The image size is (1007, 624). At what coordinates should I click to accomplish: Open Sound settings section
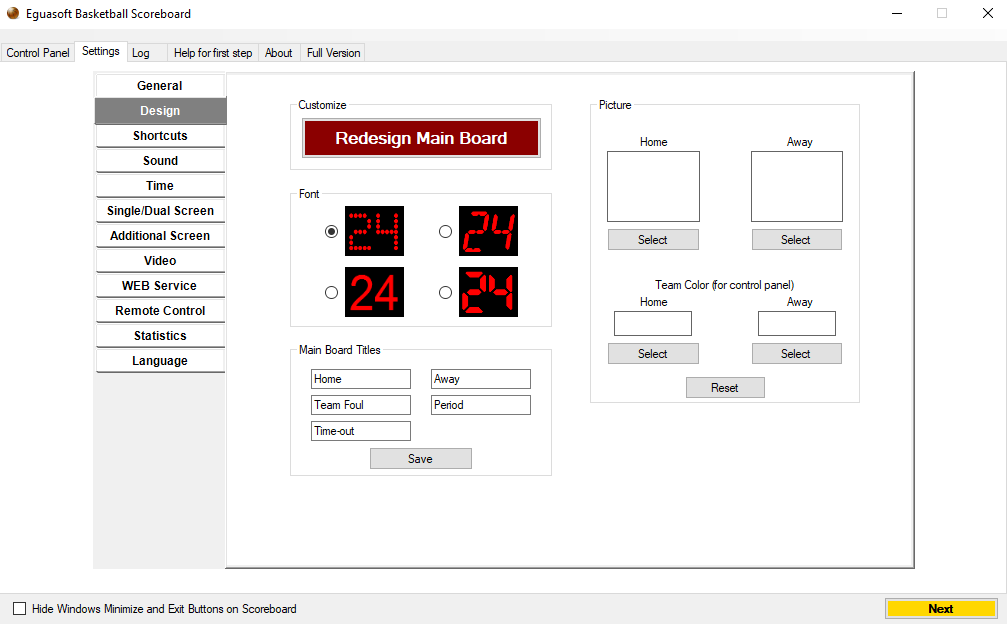160,160
